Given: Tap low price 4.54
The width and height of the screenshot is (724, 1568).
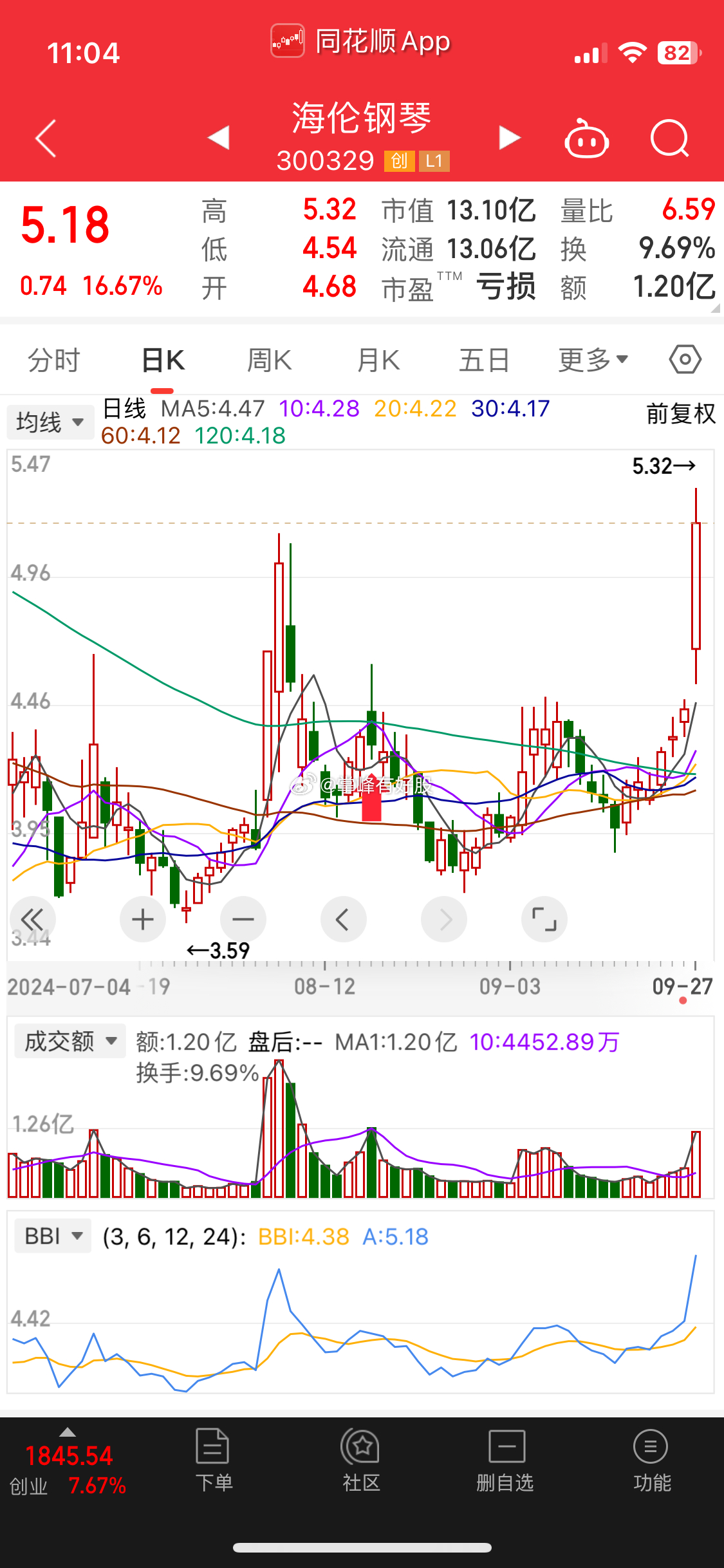Looking at the screenshot, I should (x=330, y=248).
